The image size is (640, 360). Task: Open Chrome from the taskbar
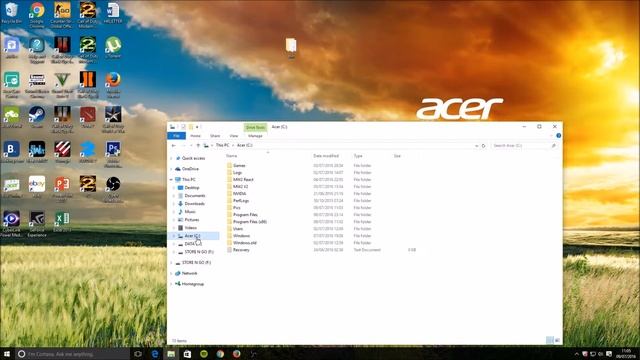[220, 354]
